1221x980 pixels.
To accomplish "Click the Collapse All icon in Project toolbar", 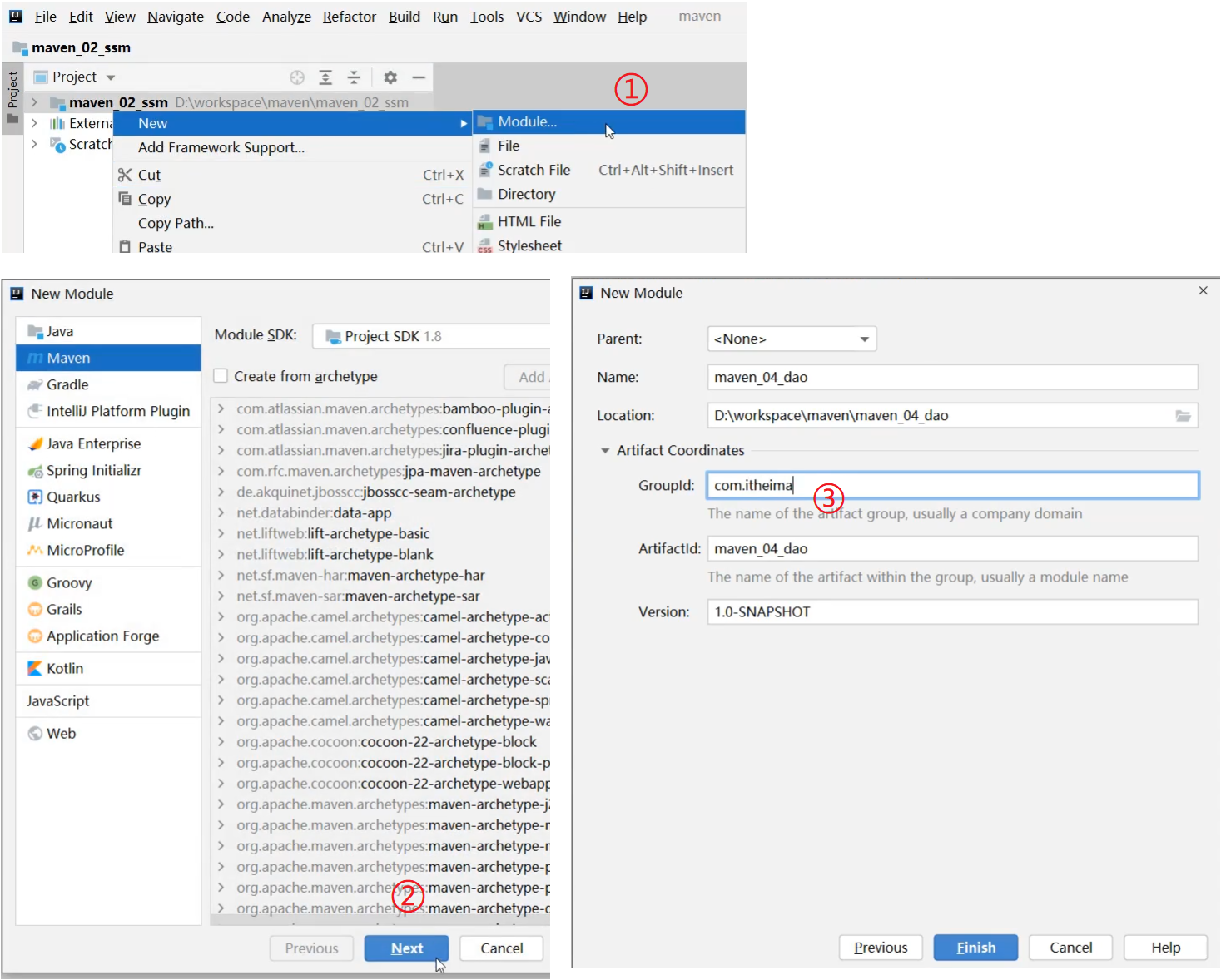I will (x=354, y=77).
